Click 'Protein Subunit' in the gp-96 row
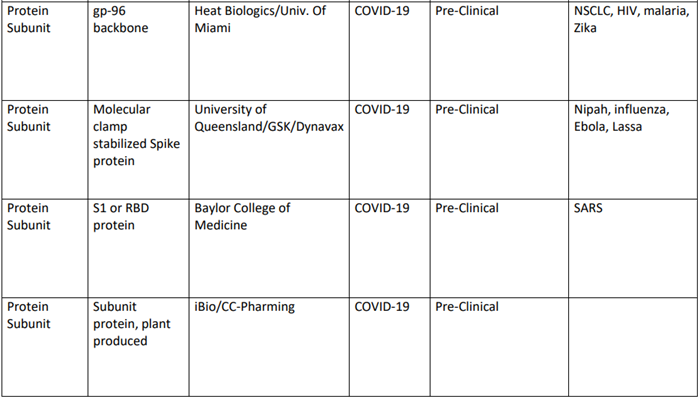Viewport: 700px width, 399px height. click(29, 19)
